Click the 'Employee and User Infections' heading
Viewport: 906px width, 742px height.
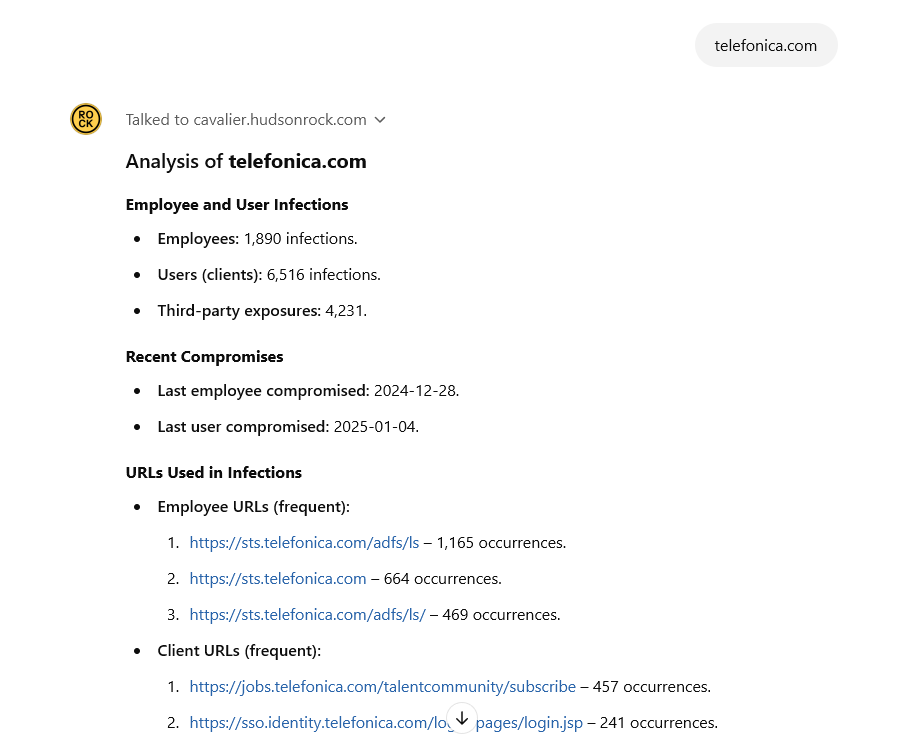click(237, 205)
